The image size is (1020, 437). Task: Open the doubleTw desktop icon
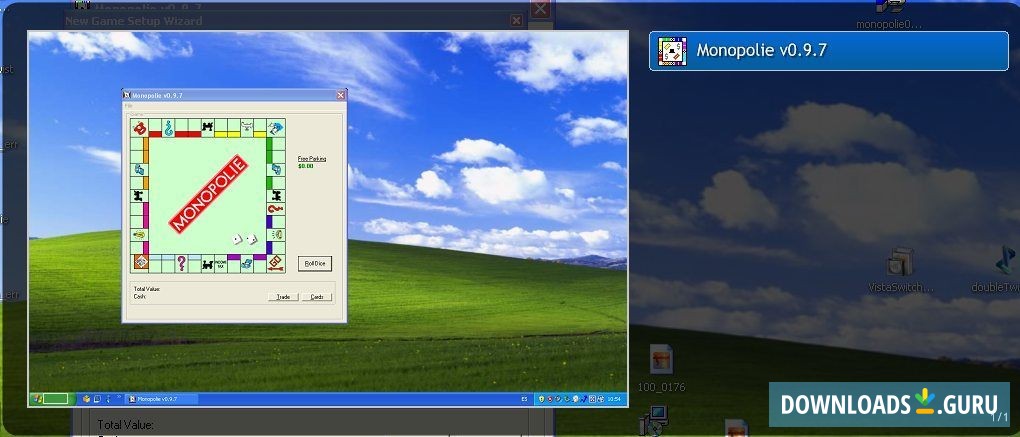click(x=999, y=270)
